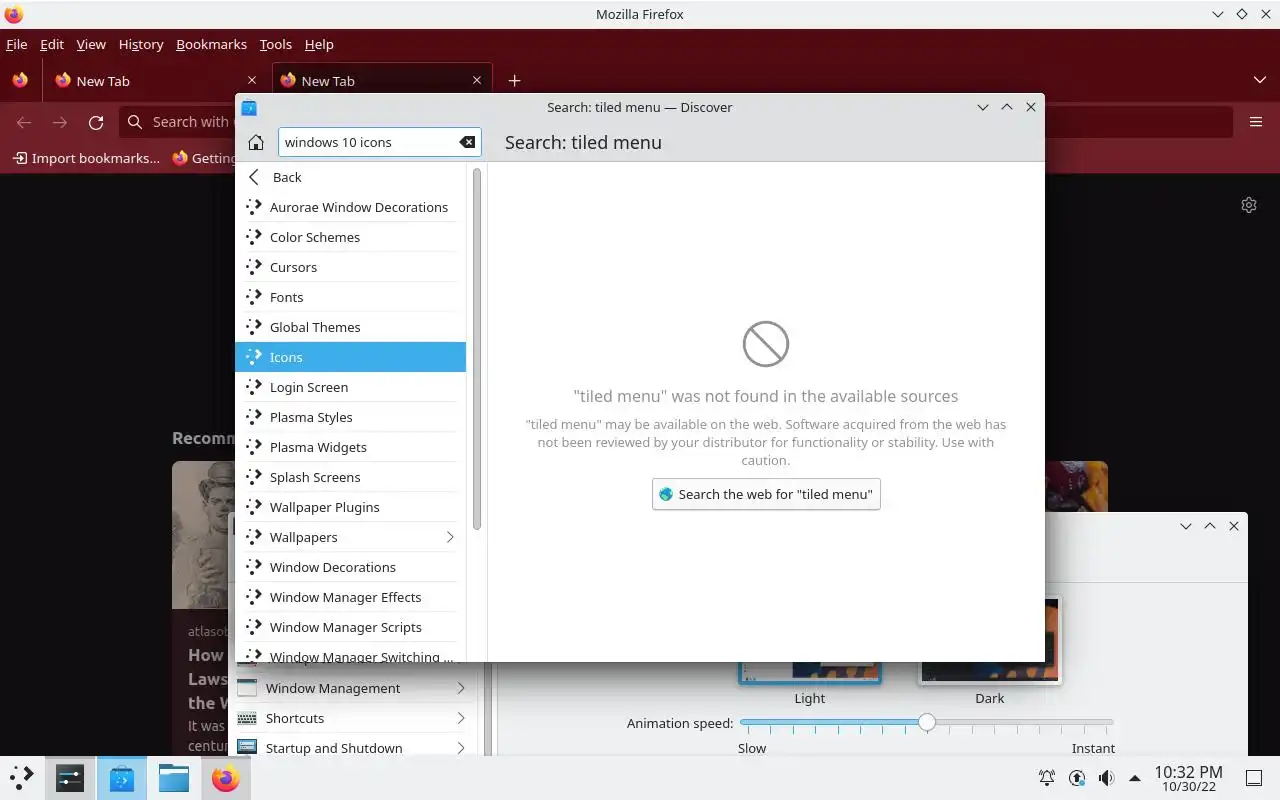Open a new Firefox tab with plus
Viewport: 1280px width, 800px height.
pos(514,81)
